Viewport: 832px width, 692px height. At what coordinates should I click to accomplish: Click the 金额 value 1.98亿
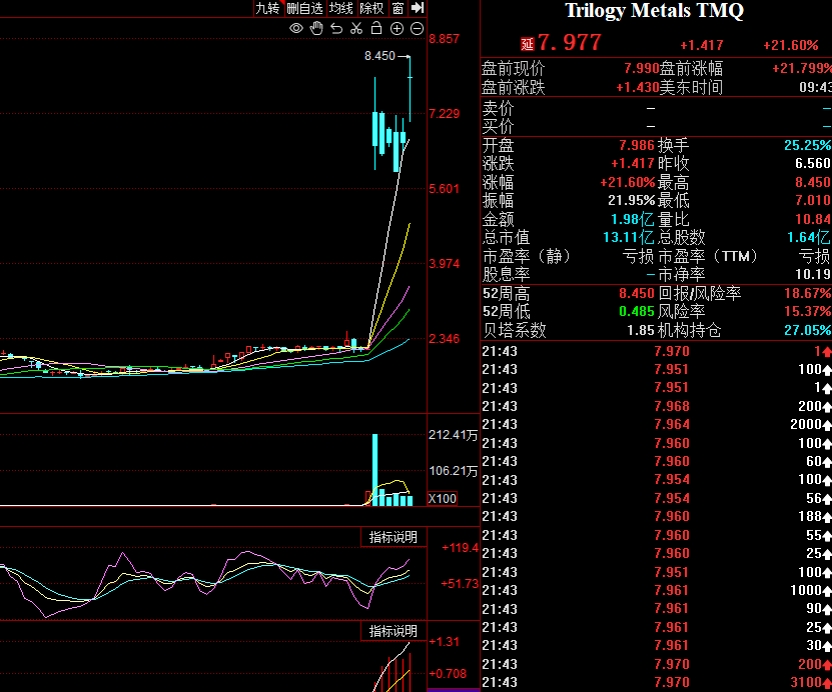[632, 219]
